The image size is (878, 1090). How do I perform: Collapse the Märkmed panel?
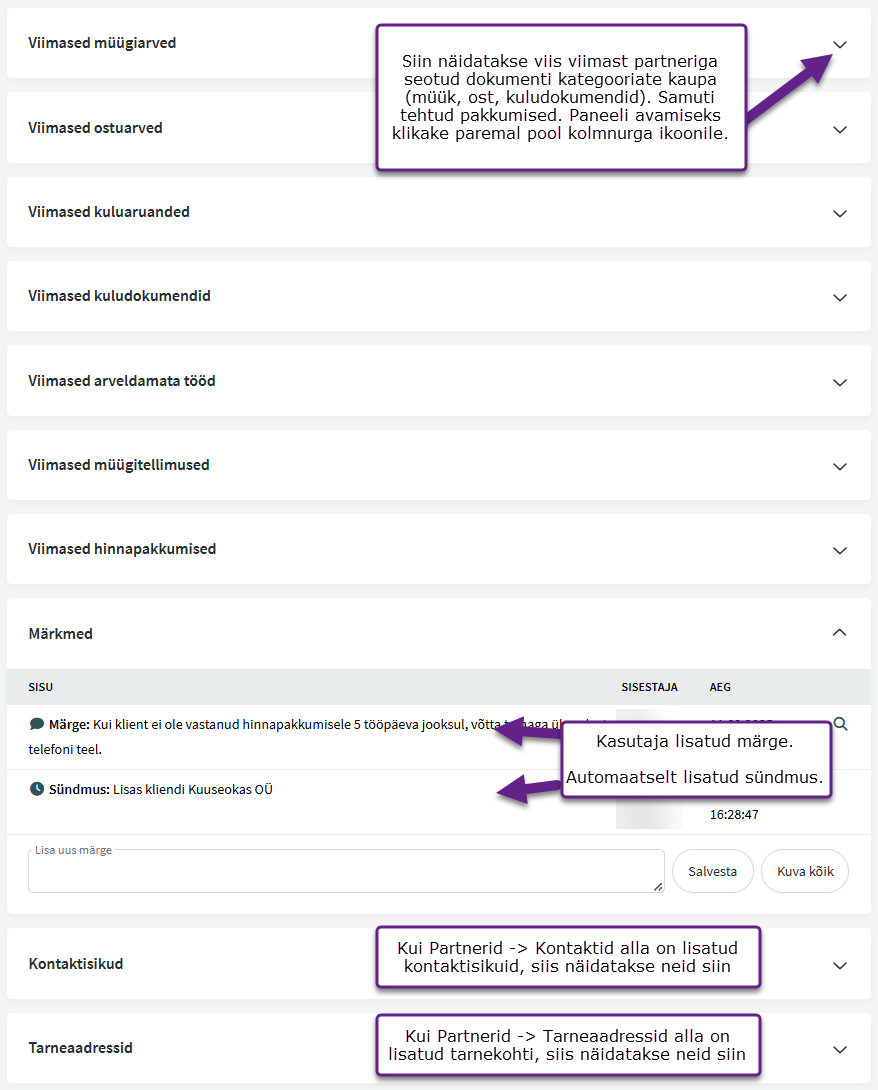point(840,632)
